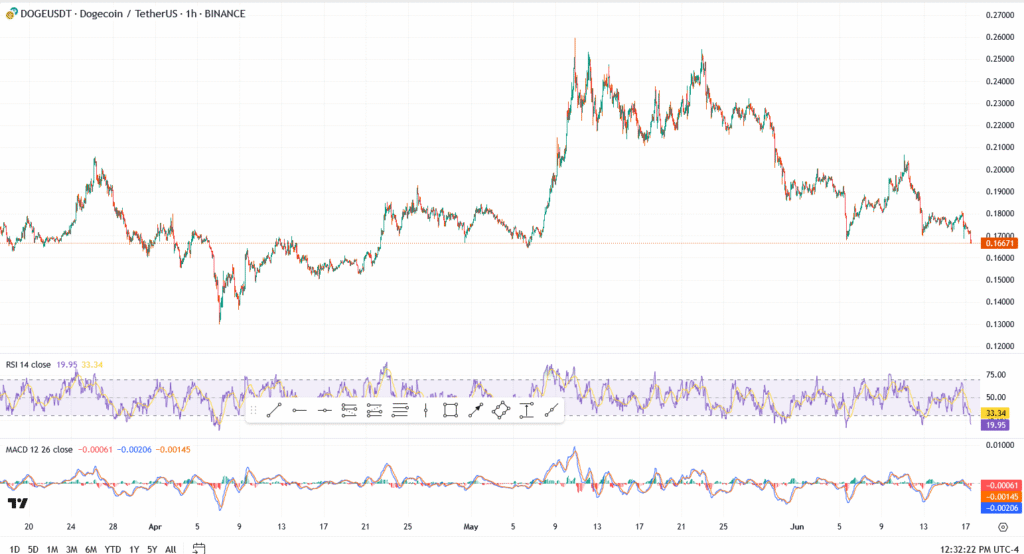Viewport: 1024px width, 554px height.
Task: Select the MACD 12 26 close legend
Action: click(39, 449)
